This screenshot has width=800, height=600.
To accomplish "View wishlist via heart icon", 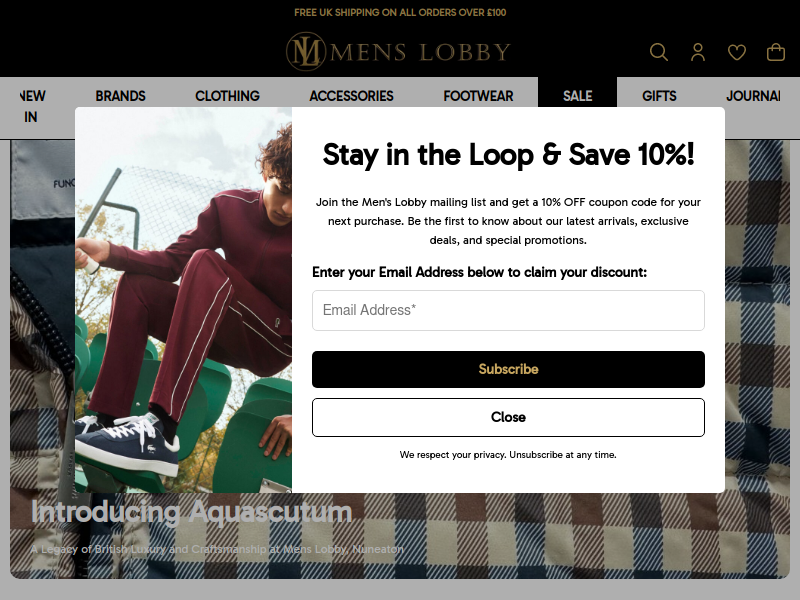I will pos(737,52).
